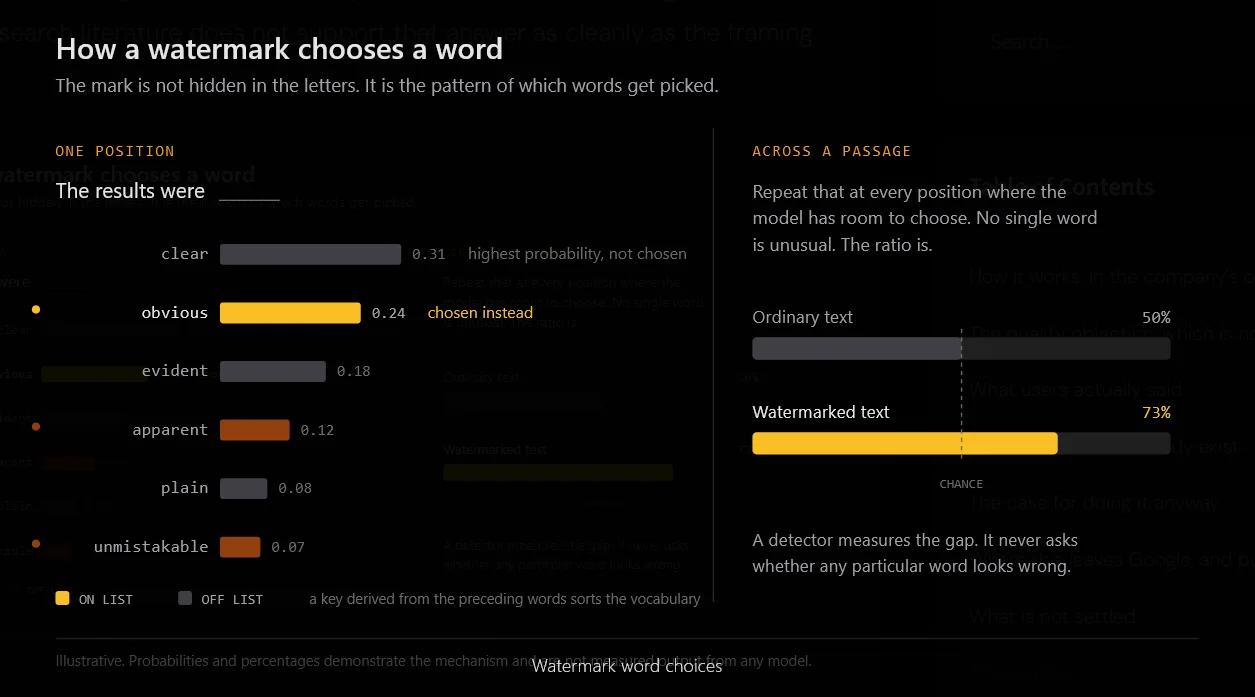Image resolution: width=1255 pixels, height=697 pixels.
Task: Click the 'Watermark word choices' caption
Action: point(627,666)
